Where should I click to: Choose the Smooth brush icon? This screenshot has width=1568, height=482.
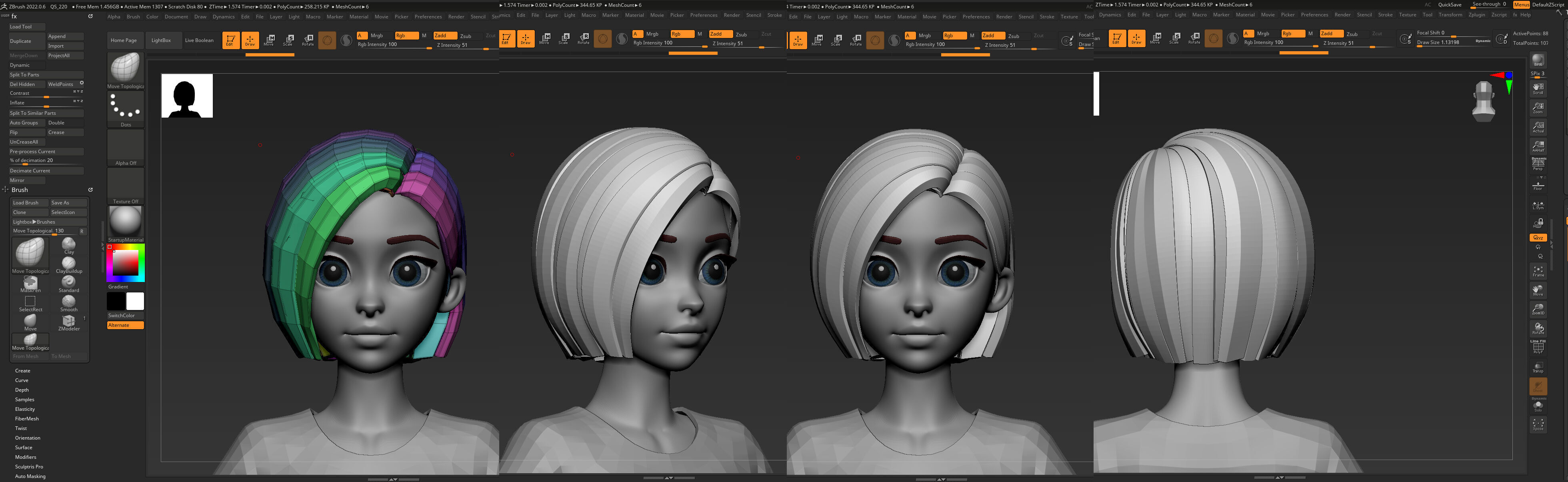point(69,303)
